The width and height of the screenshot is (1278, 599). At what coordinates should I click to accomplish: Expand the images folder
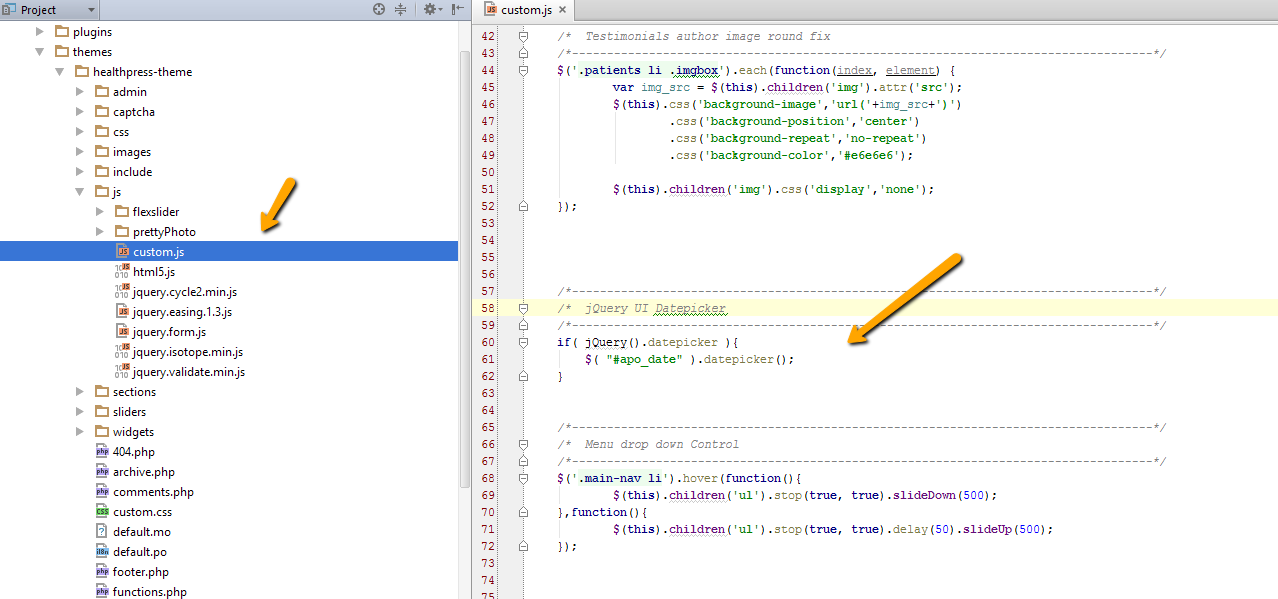point(80,152)
